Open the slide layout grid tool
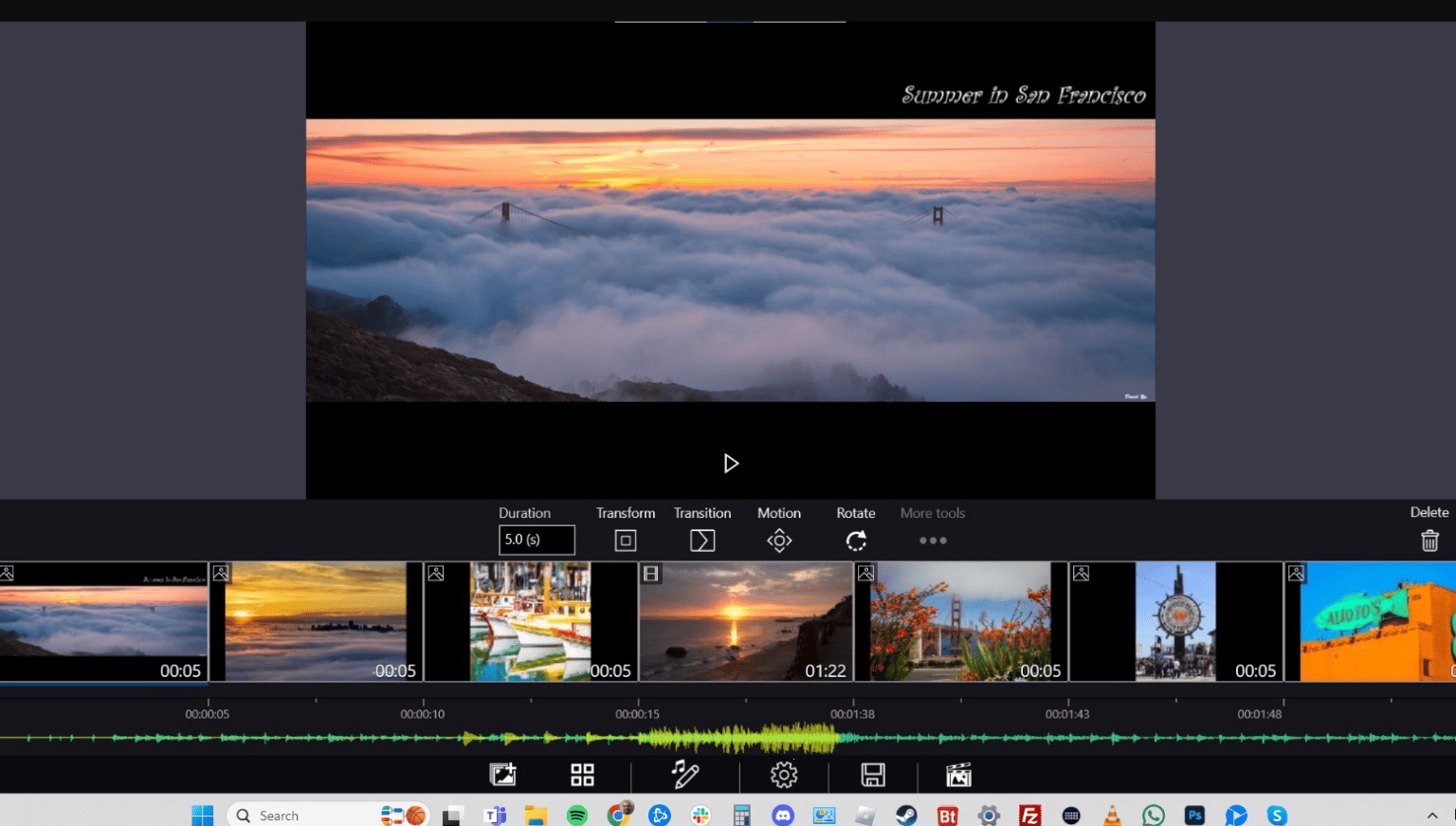Screen dimensions: 1456x826 (581, 775)
